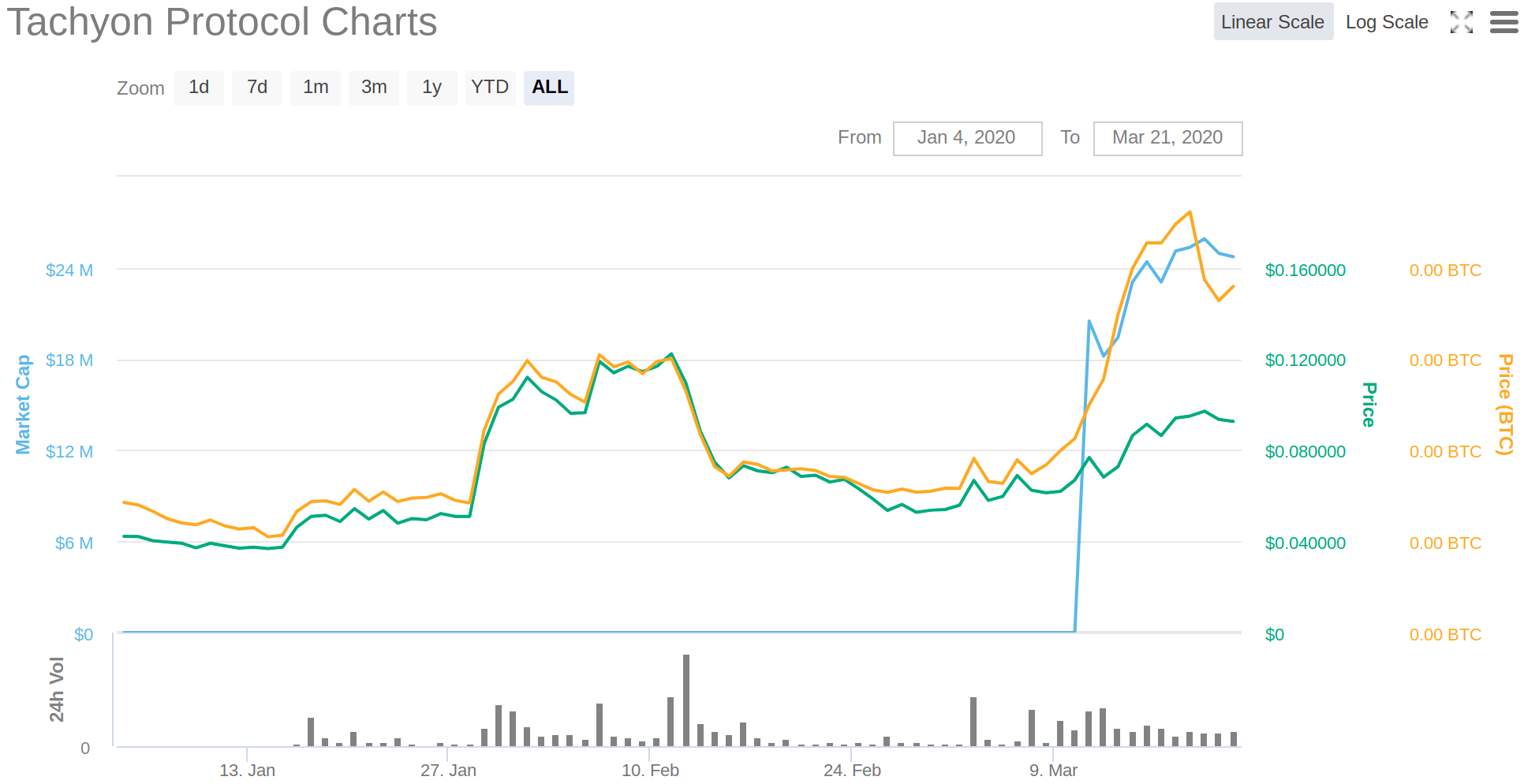This screenshot has height=784, width=1524.
Task: Click the 24h Vol axis label
Action: (57, 689)
